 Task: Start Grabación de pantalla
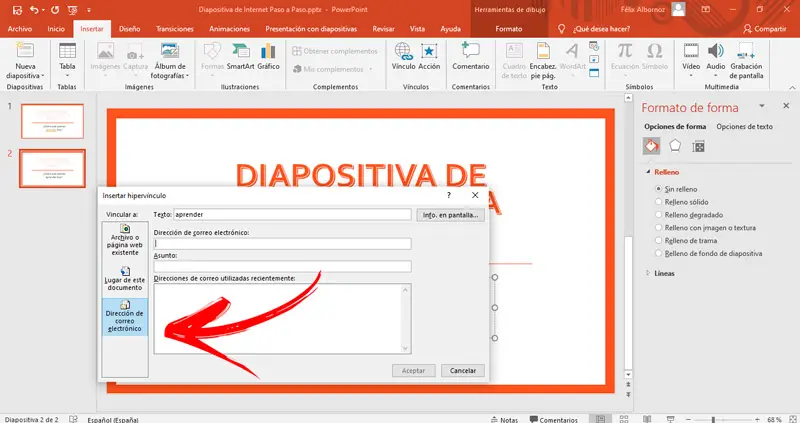[746, 61]
